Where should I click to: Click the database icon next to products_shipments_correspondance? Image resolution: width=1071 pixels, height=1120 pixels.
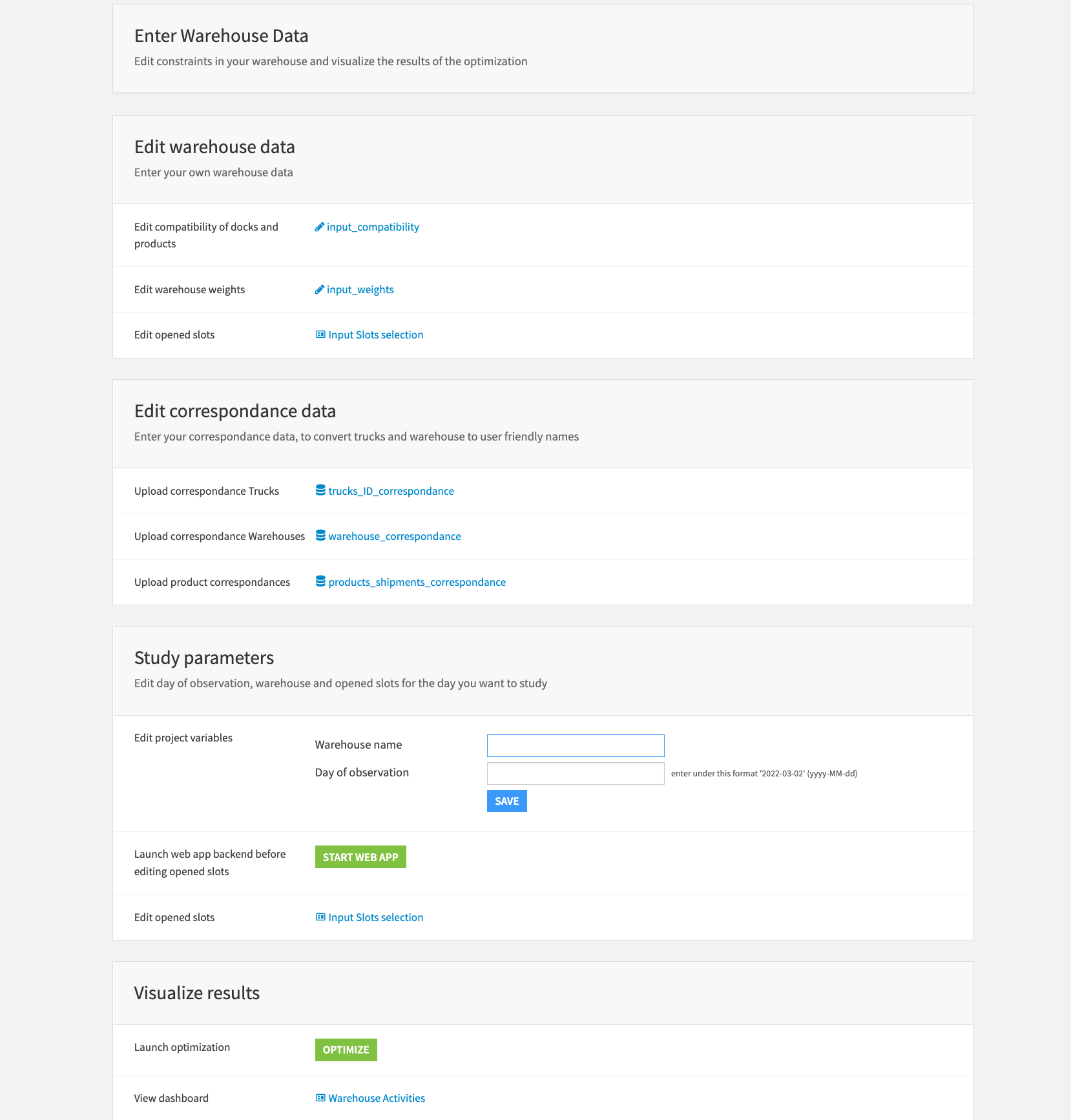pyautogui.click(x=320, y=581)
